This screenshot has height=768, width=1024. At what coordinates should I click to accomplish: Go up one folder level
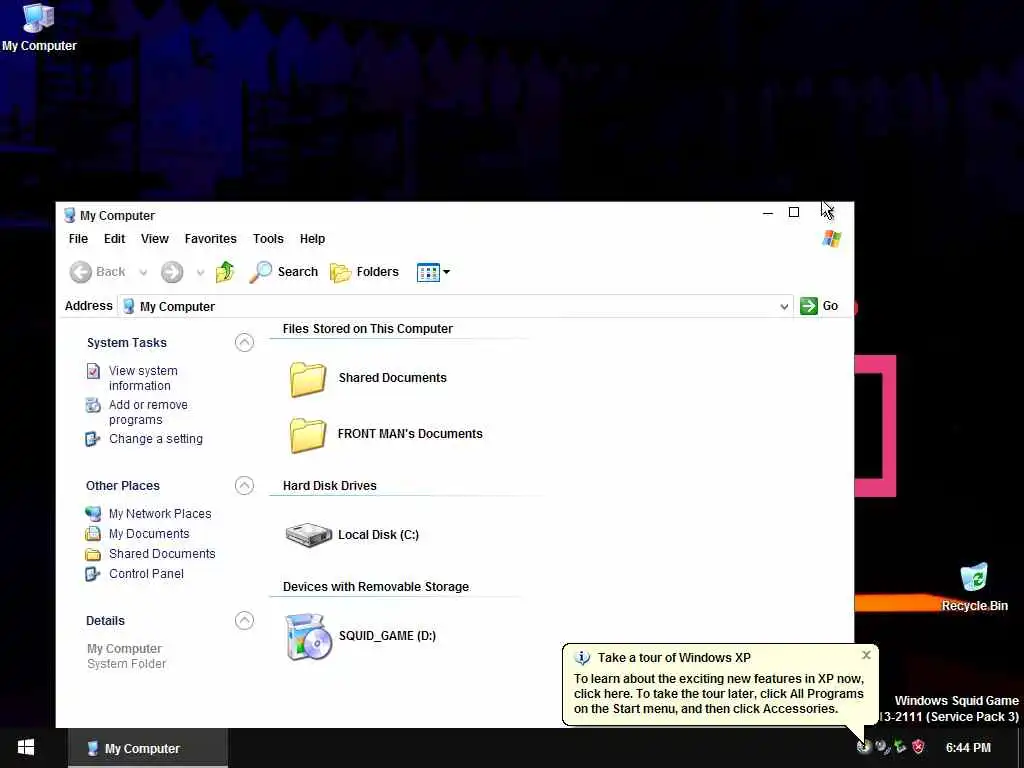click(225, 272)
